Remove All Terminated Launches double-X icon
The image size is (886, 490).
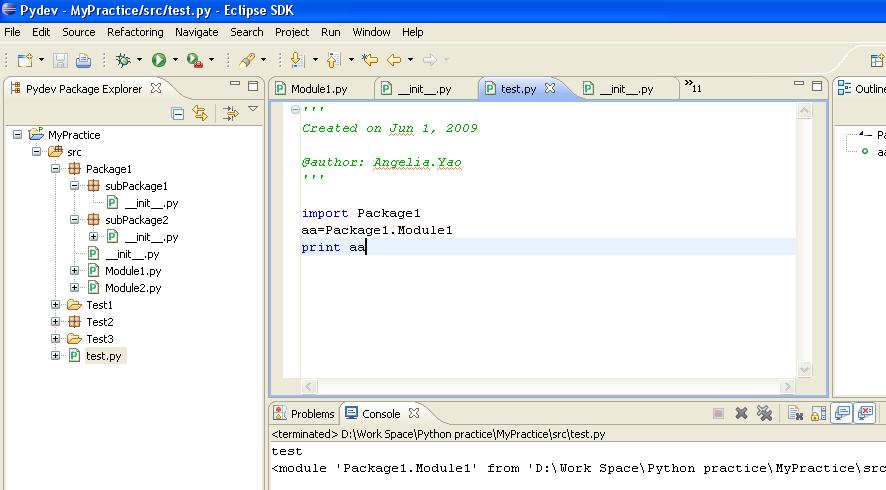[x=765, y=414]
